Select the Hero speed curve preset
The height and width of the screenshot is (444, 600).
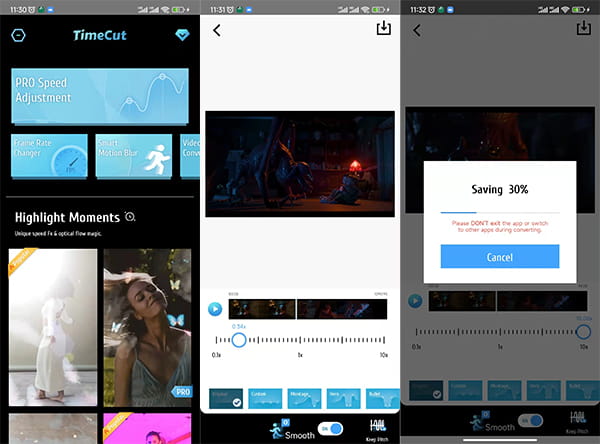344,398
